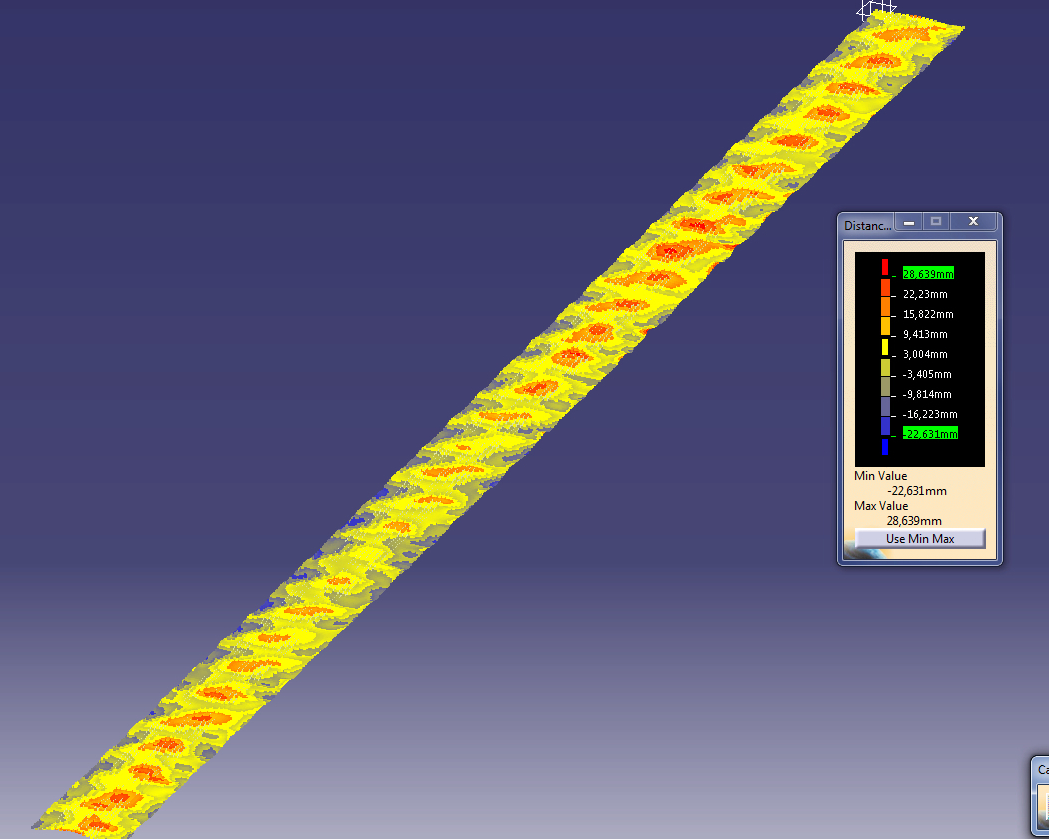Click the white wireframe compass icon
The height and width of the screenshot is (839, 1049).
click(x=877, y=11)
